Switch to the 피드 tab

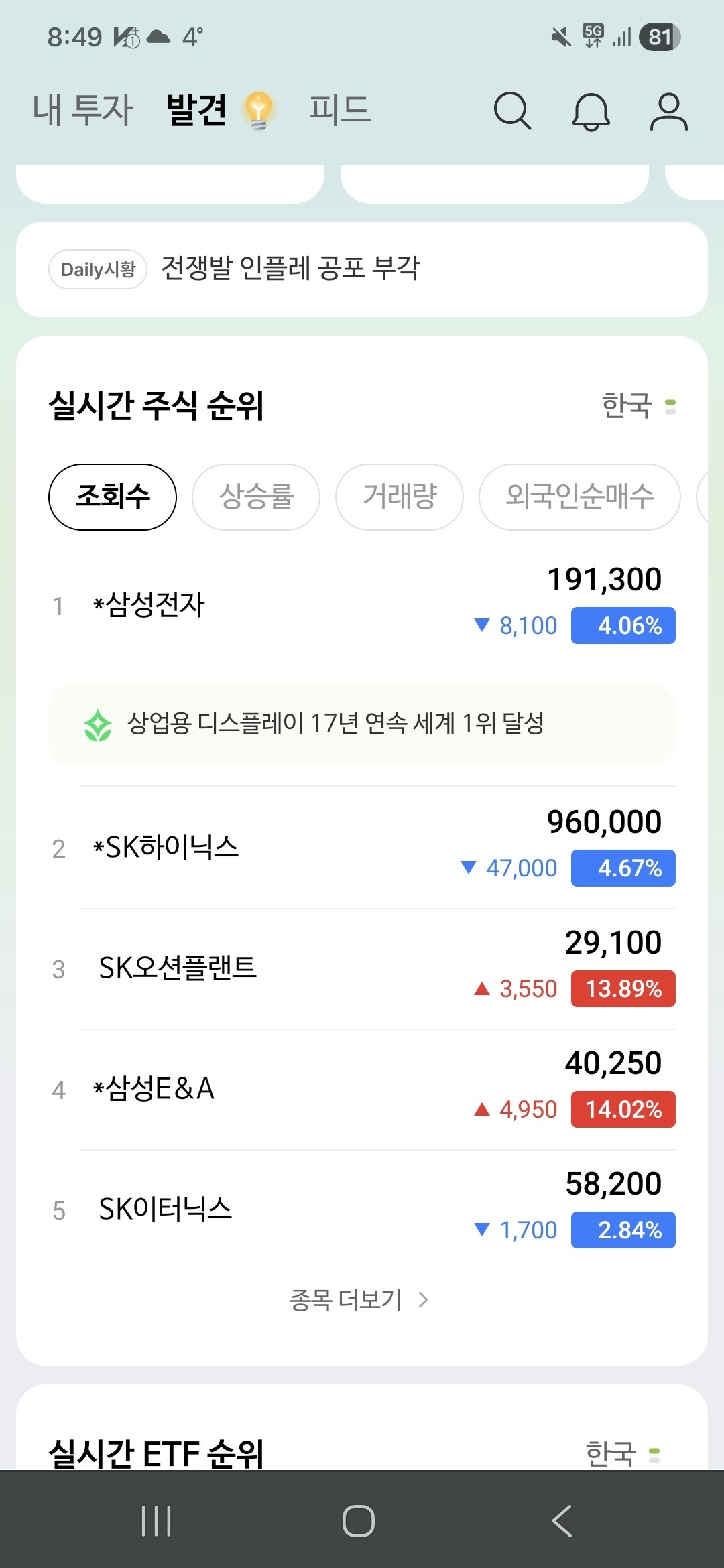340,111
